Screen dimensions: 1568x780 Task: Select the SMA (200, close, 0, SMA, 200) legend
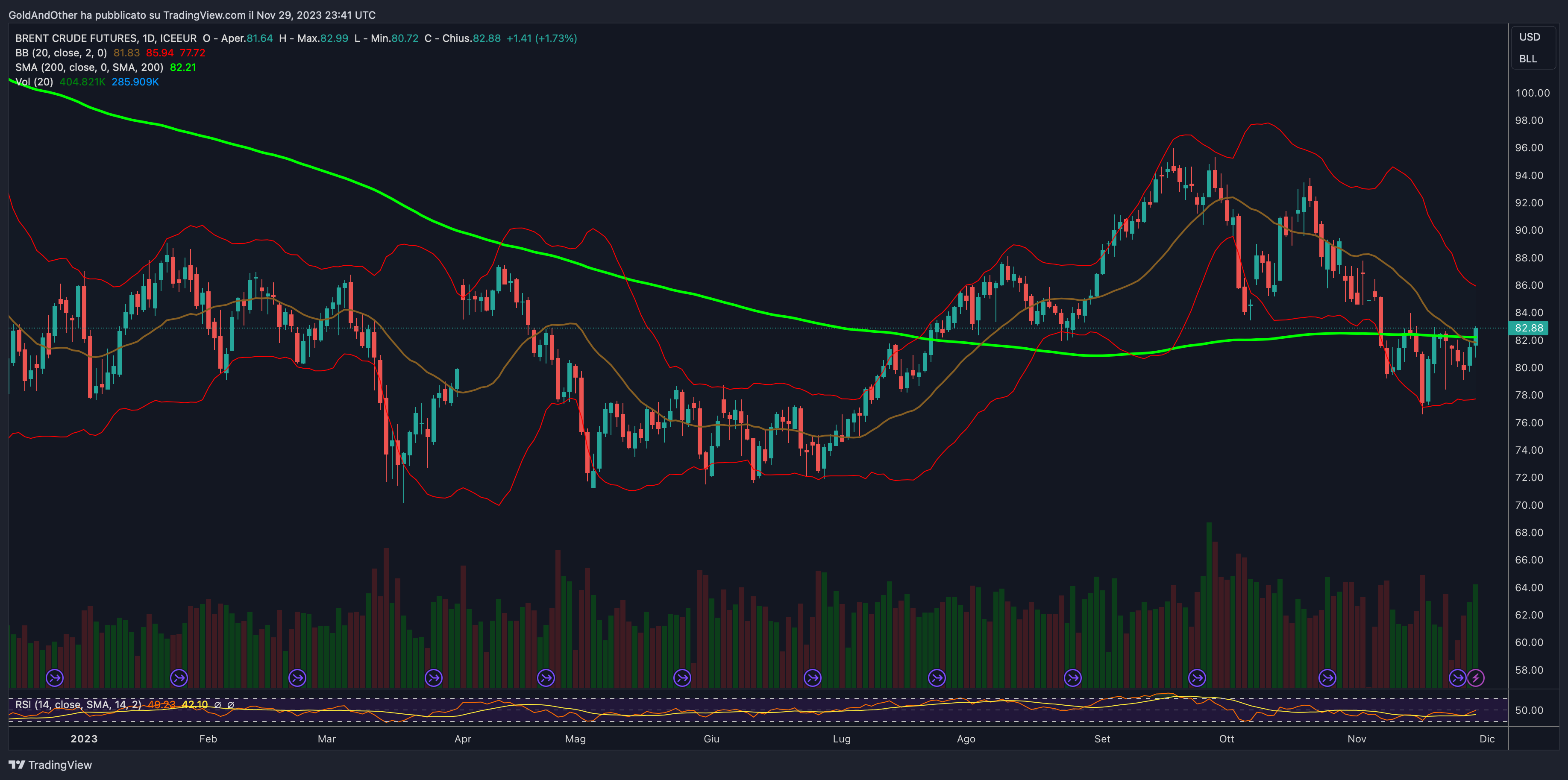pos(89,67)
